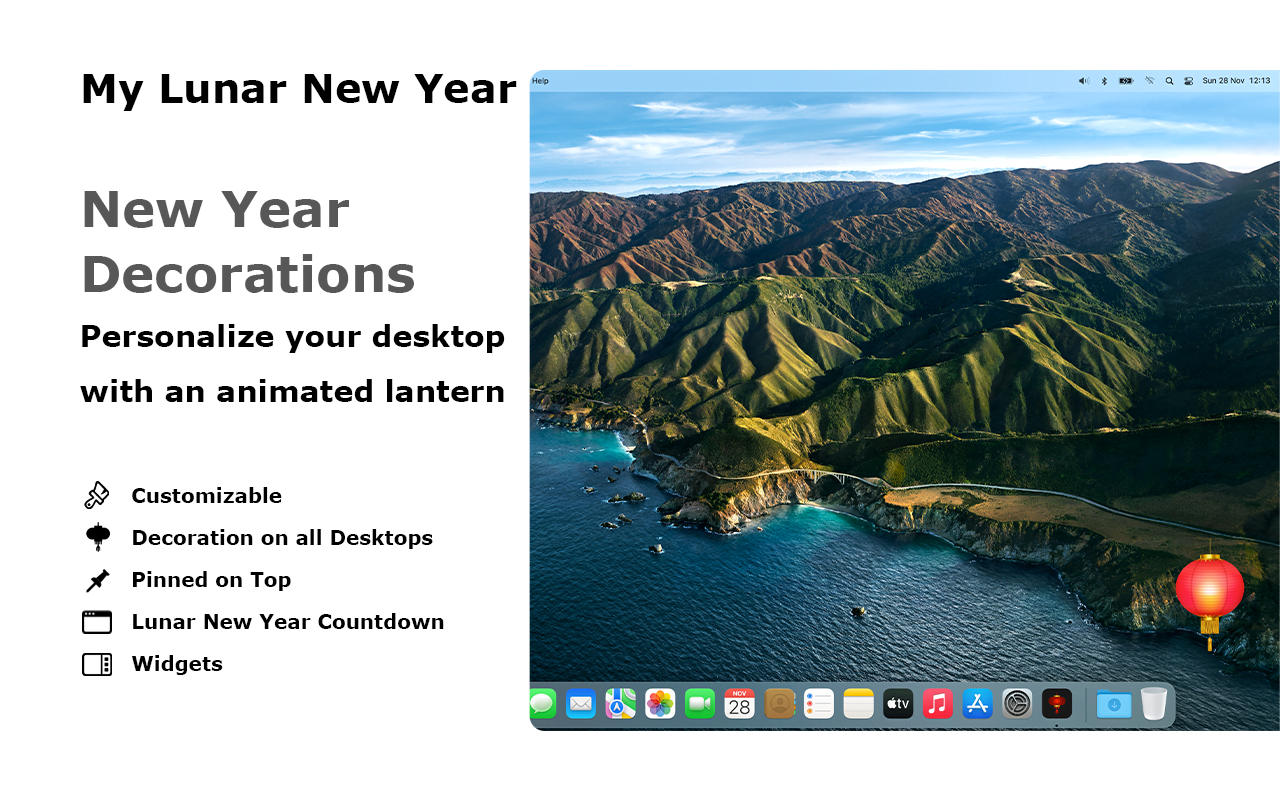
Task: Open the Help menu
Action: pos(538,80)
